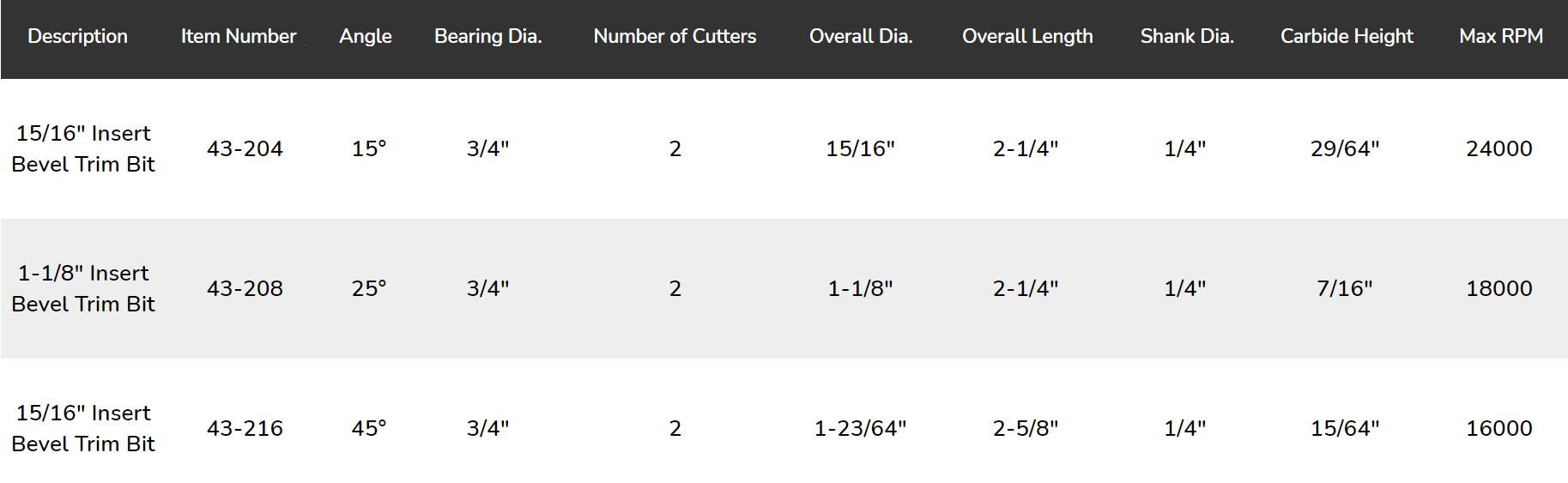The height and width of the screenshot is (483, 1568).
Task: Select the Number of Cutters header
Action: [675, 36]
